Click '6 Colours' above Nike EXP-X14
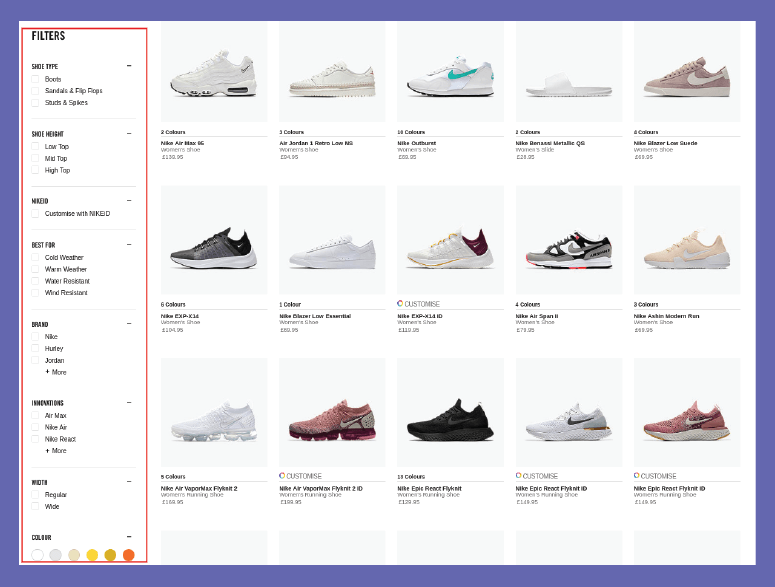 tap(173, 305)
